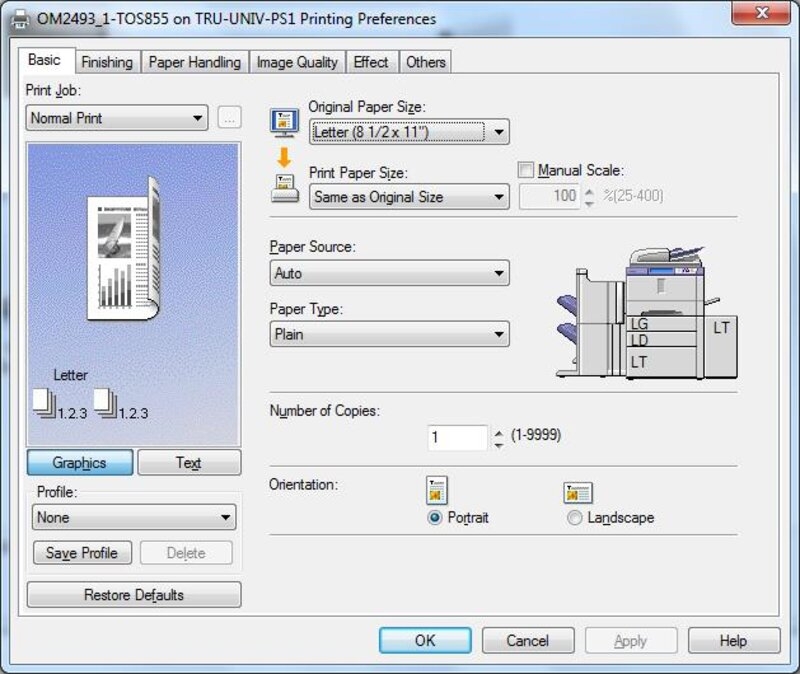This screenshot has height=674, width=800.
Task: Click the Cancel button
Action: 528,640
